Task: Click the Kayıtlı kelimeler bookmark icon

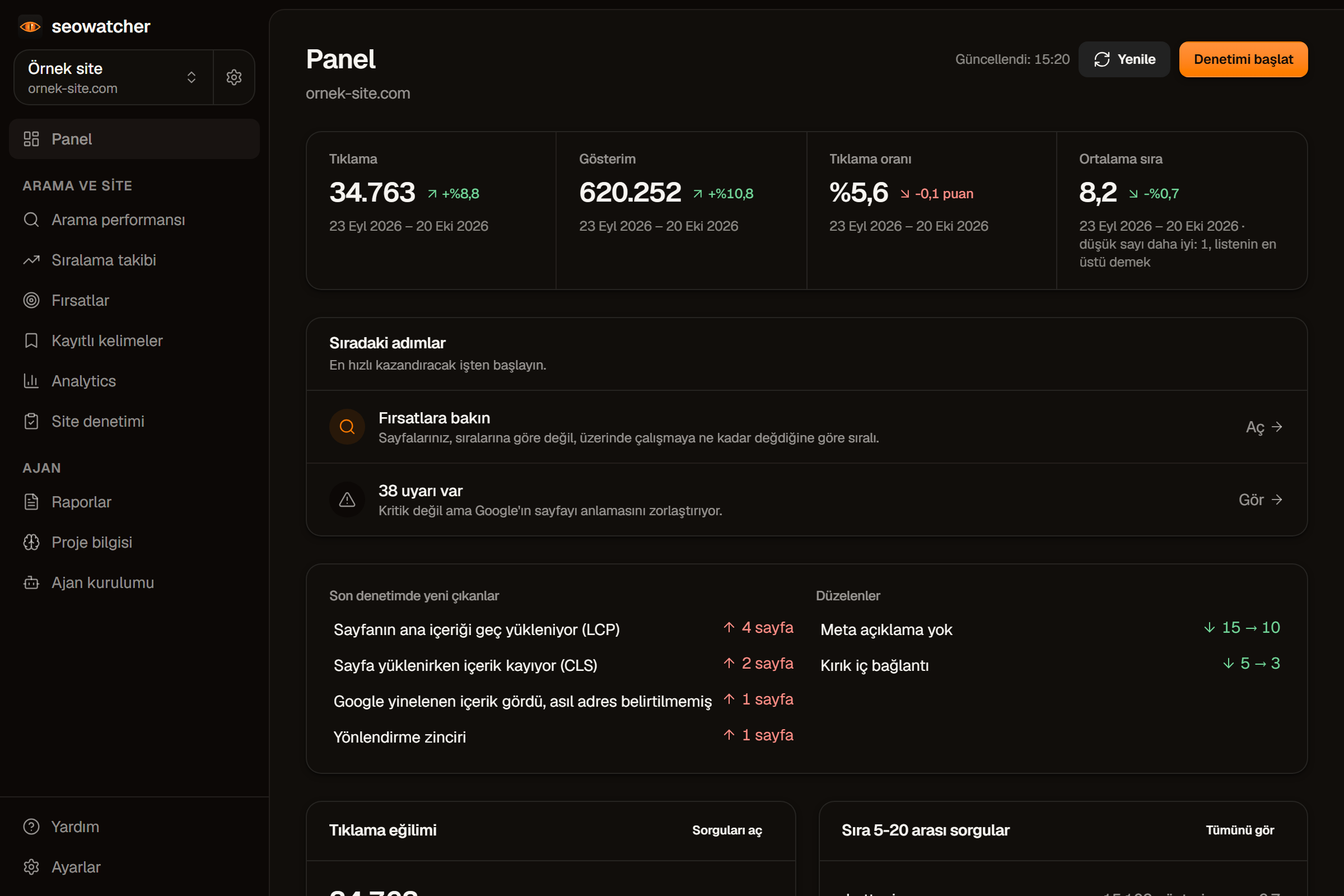Action: point(31,340)
